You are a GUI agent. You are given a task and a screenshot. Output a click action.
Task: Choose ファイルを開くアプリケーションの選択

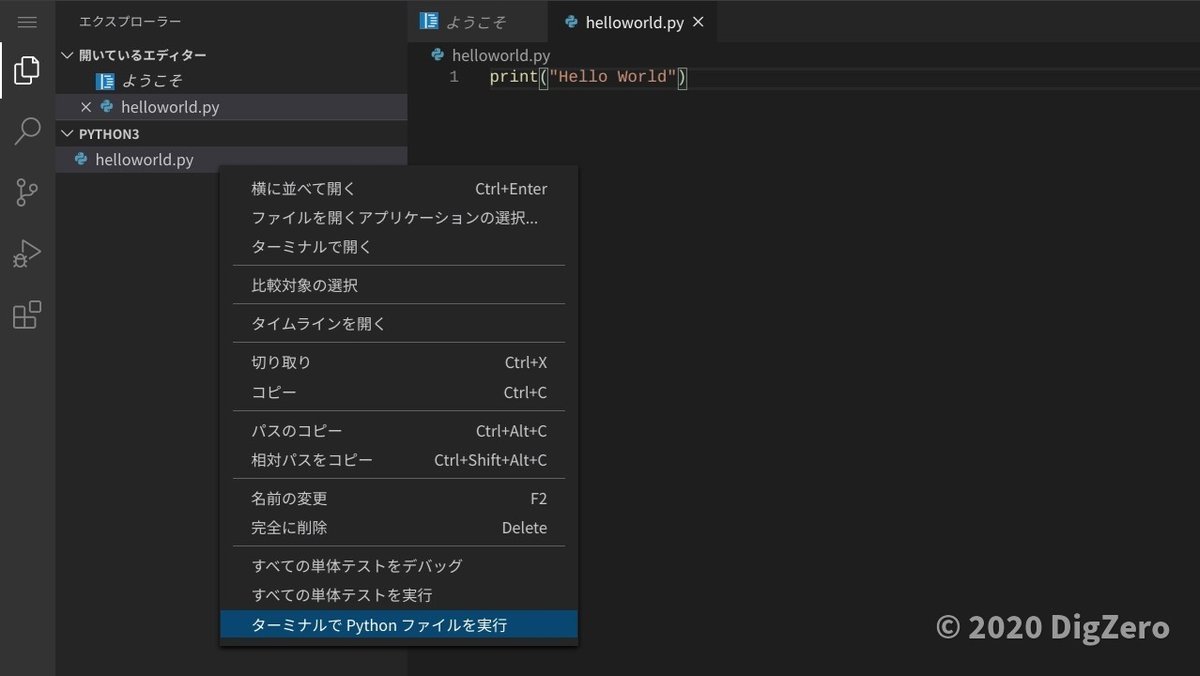coord(399,217)
